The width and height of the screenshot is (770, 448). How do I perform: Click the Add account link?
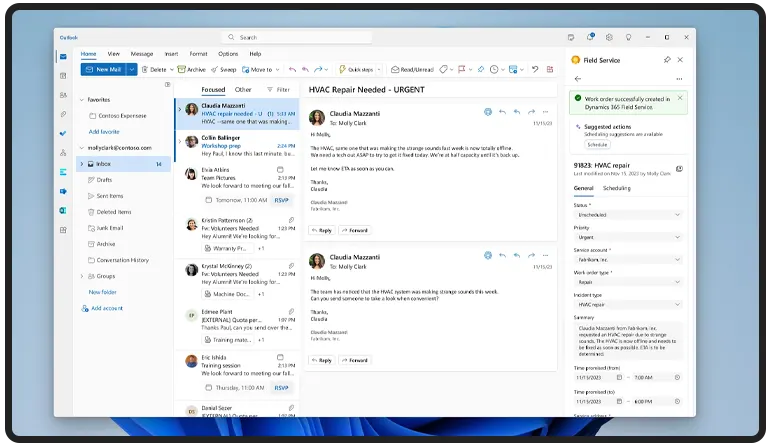(x=106, y=308)
